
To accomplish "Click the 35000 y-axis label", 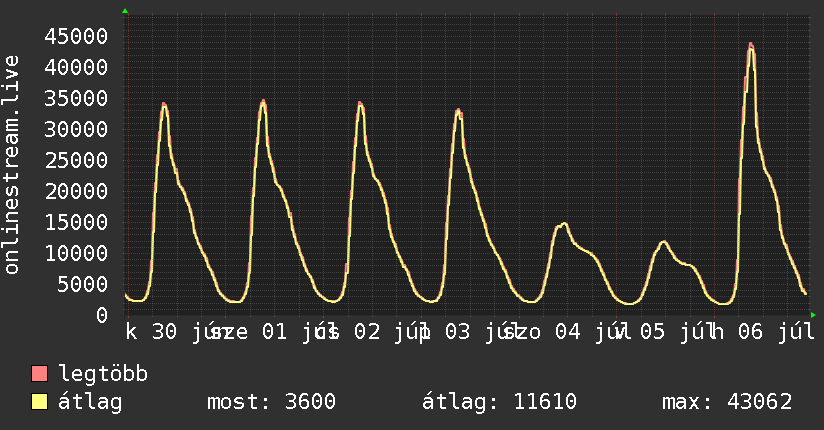I will coord(76,98).
